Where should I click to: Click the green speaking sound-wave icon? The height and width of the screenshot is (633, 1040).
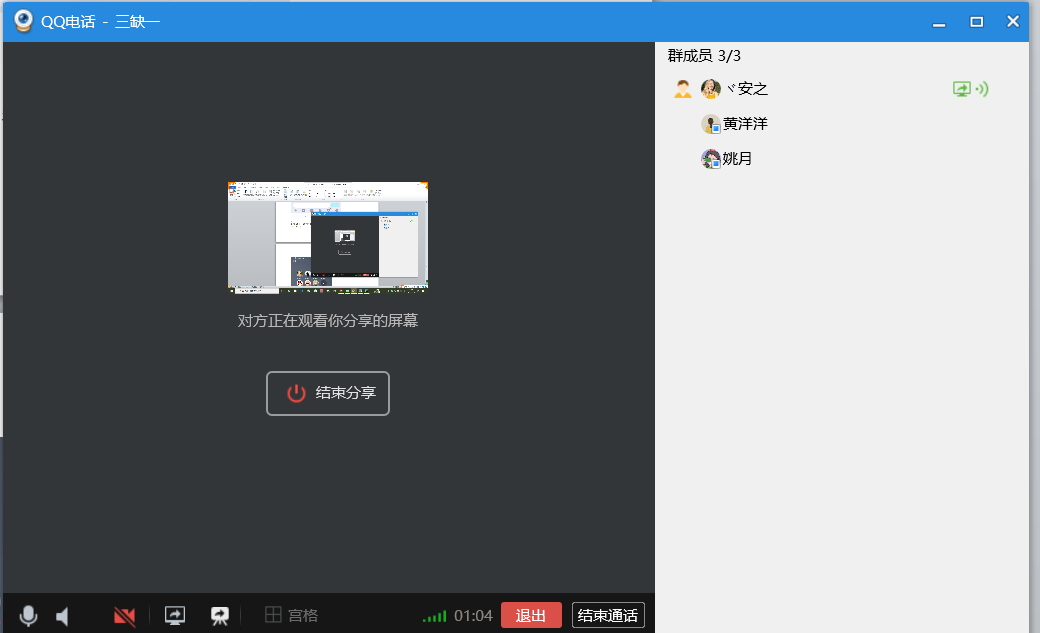click(982, 89)
